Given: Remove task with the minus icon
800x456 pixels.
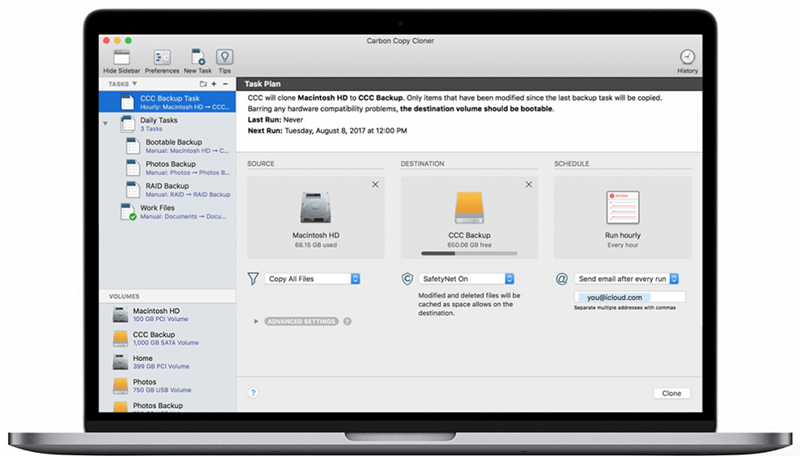Looking at the screenshot, I should [x=226, y=84].
